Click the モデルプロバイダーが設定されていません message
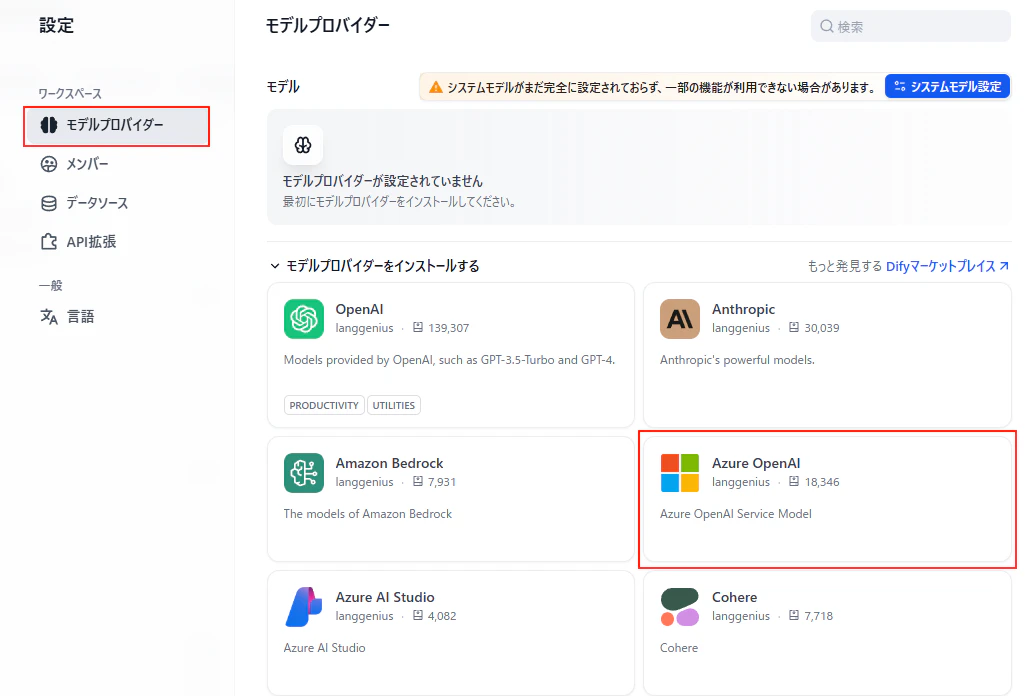Viewport: 1029px width, 696px height. coord(383,181)
